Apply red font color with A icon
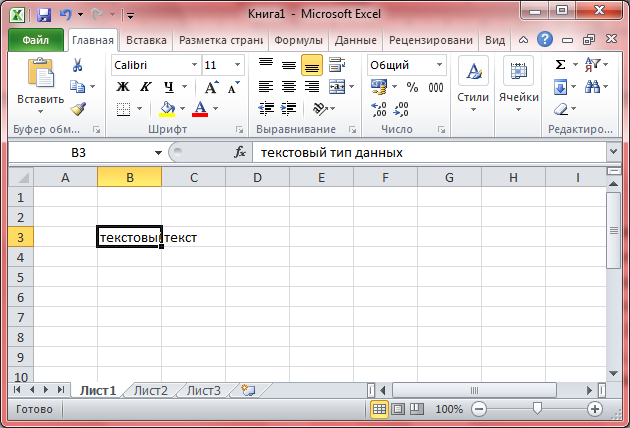 point(200,109)
